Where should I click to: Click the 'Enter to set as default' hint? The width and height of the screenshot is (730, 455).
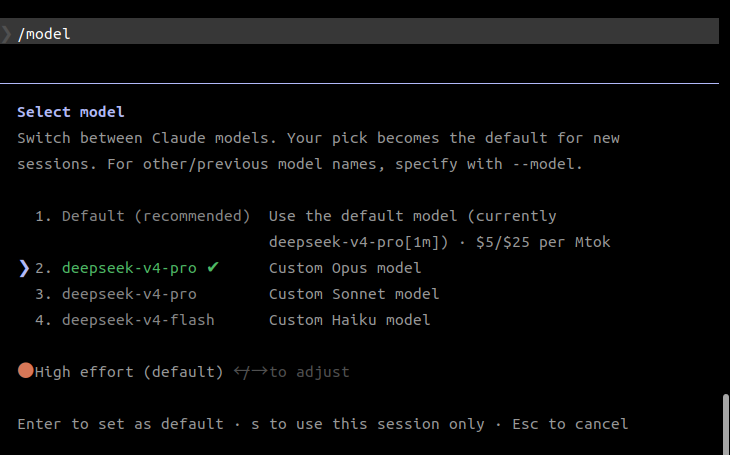pyautogui.click(x=120, y=424)
